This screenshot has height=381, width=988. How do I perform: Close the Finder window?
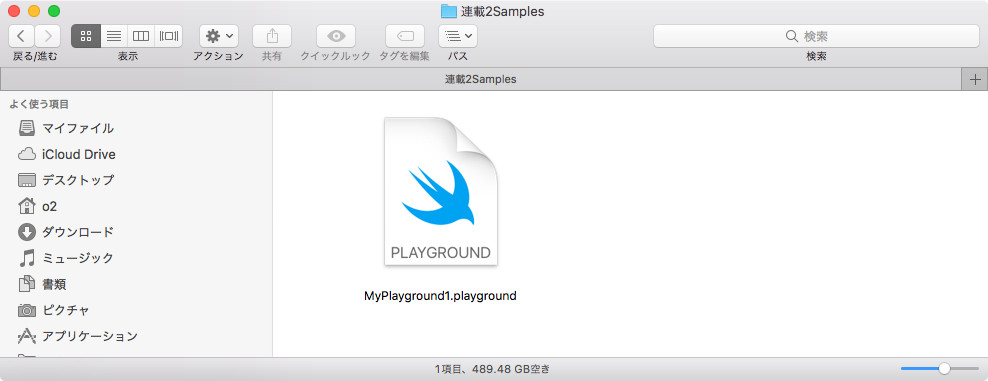(x=14, y=11)
